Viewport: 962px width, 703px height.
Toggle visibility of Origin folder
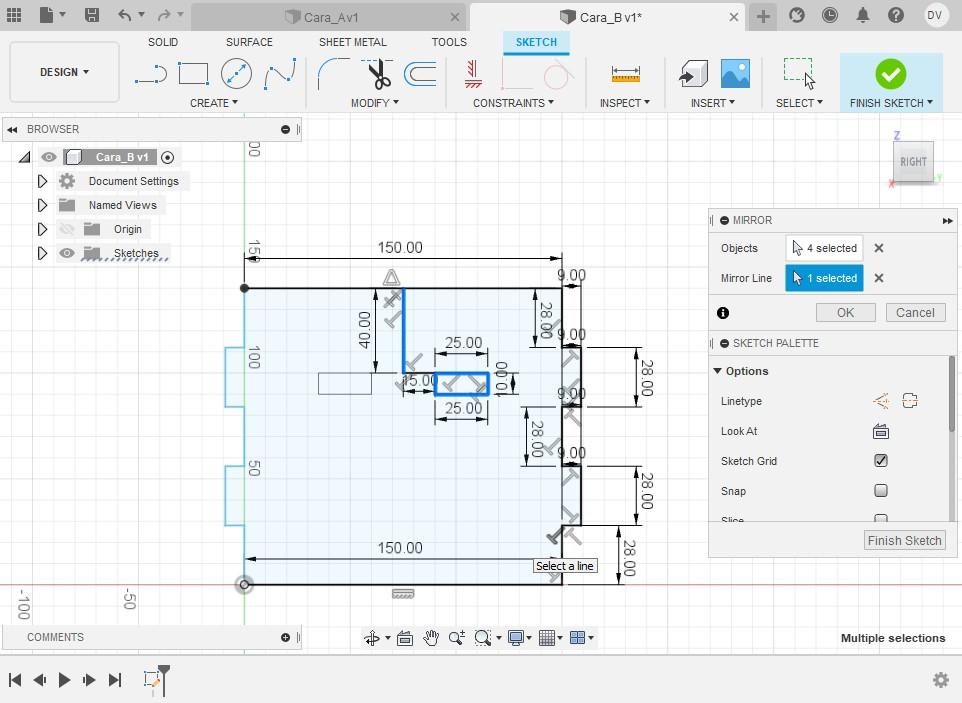(67, 229)
